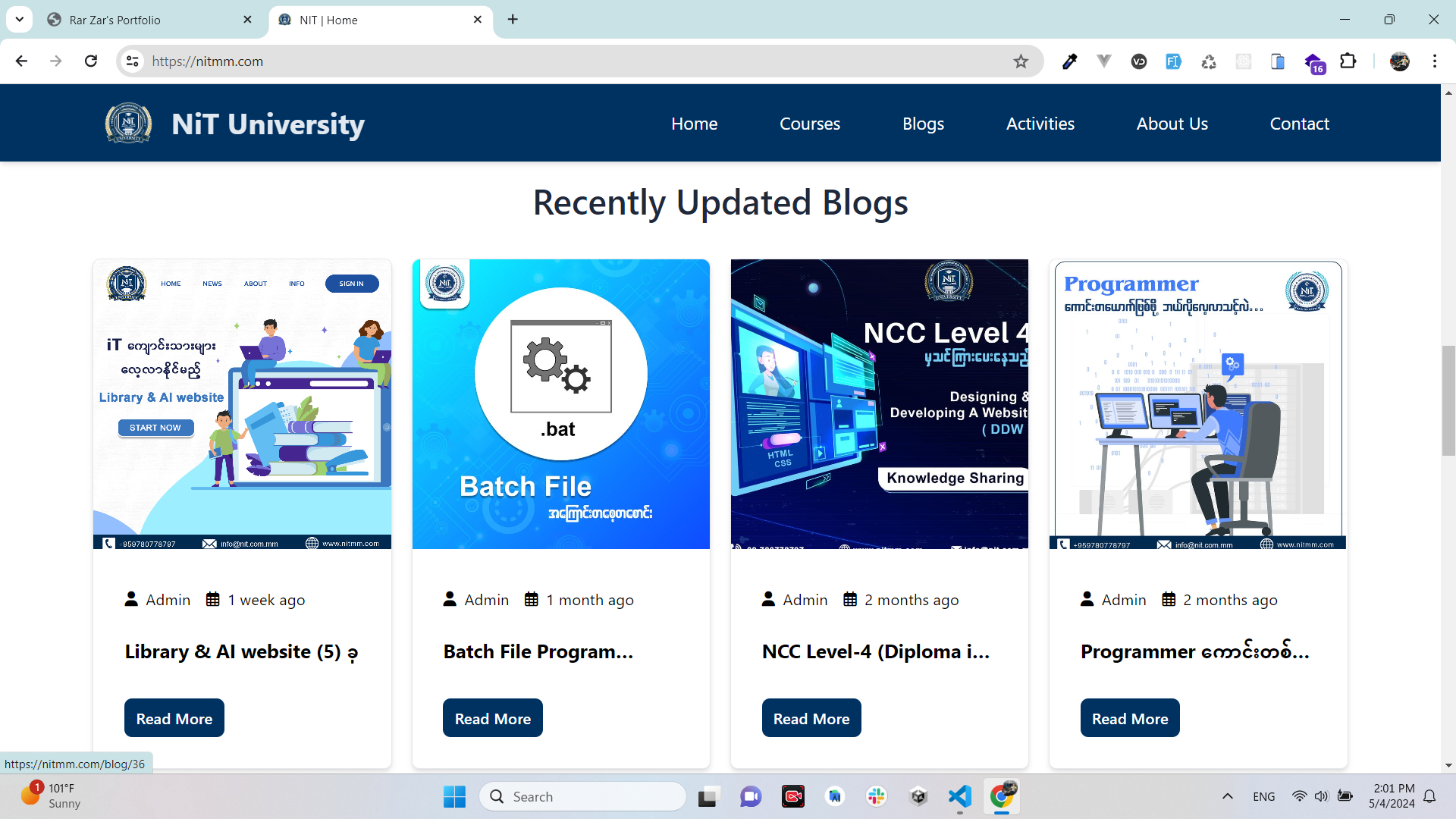Go to the About Us page

(x=1172, y=124)
